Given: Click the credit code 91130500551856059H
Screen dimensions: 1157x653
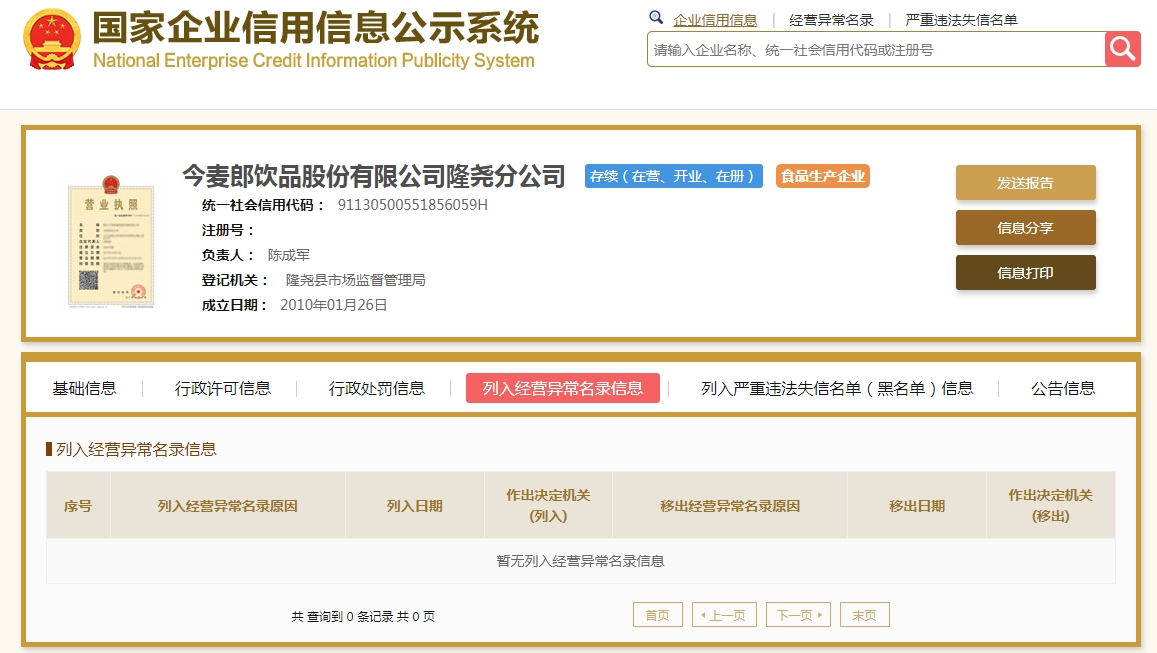Looking at the screenshot, I should click(x=412, y=205).
